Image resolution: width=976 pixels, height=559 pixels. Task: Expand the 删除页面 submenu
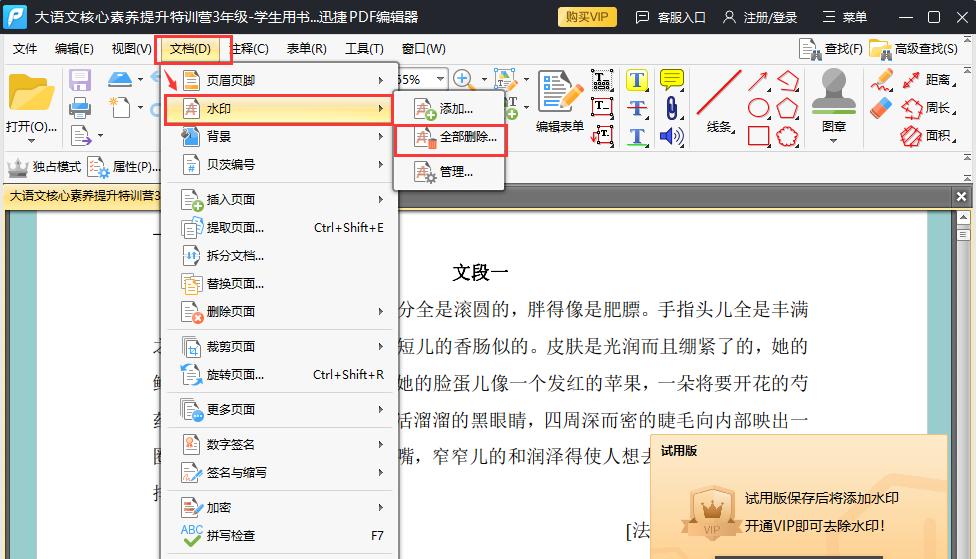(281, 311)
